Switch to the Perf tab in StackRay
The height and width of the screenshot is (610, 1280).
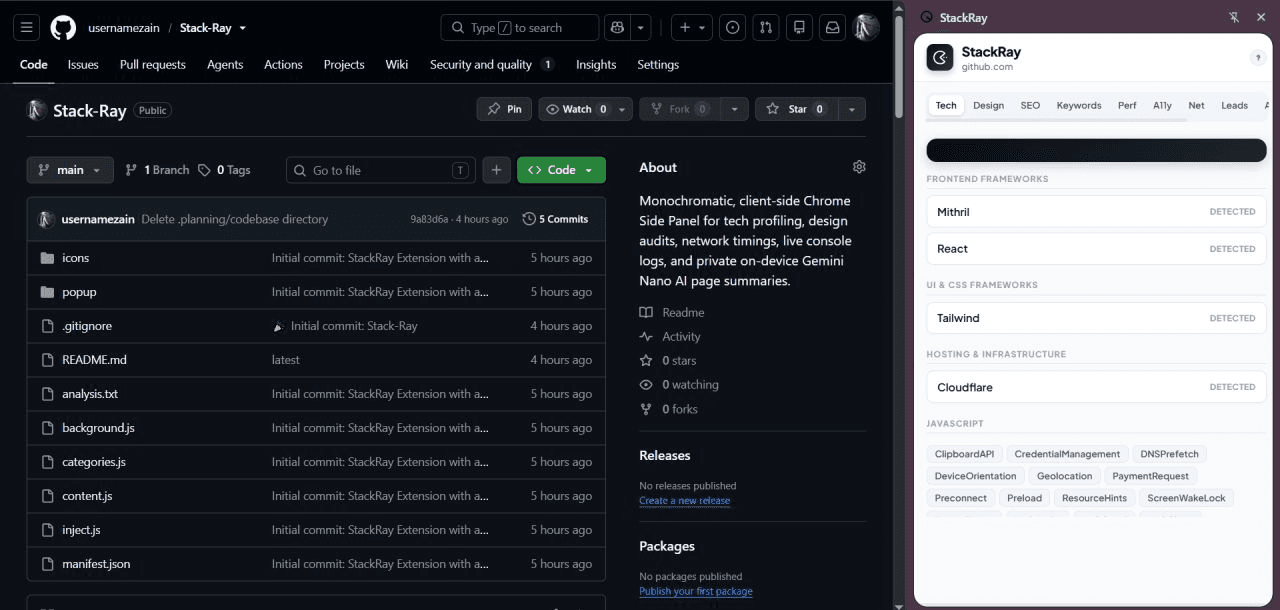(1127, 105)
